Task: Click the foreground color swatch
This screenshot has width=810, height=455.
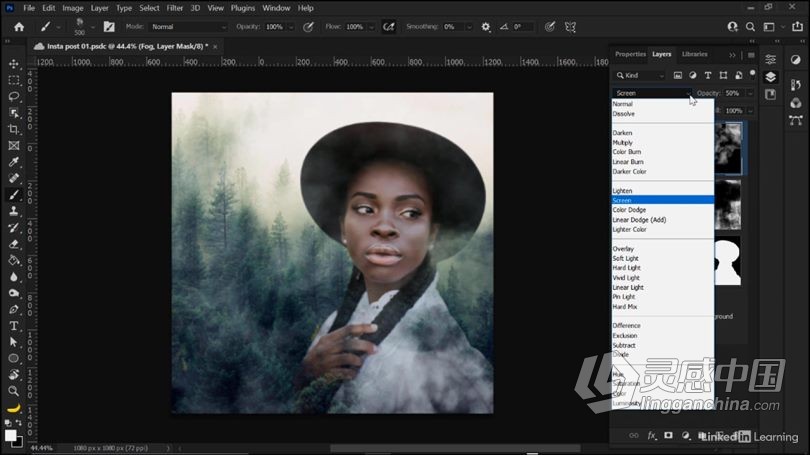Action: 11,434
